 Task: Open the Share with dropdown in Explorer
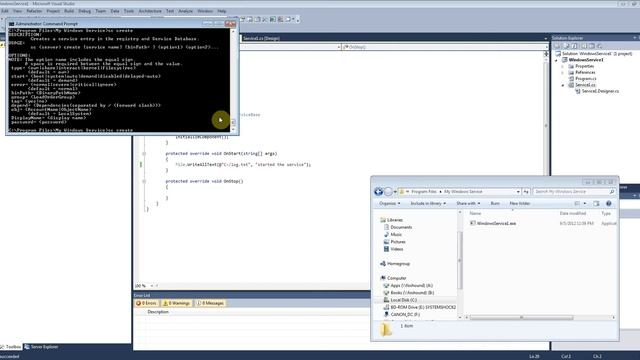(468, 203)
